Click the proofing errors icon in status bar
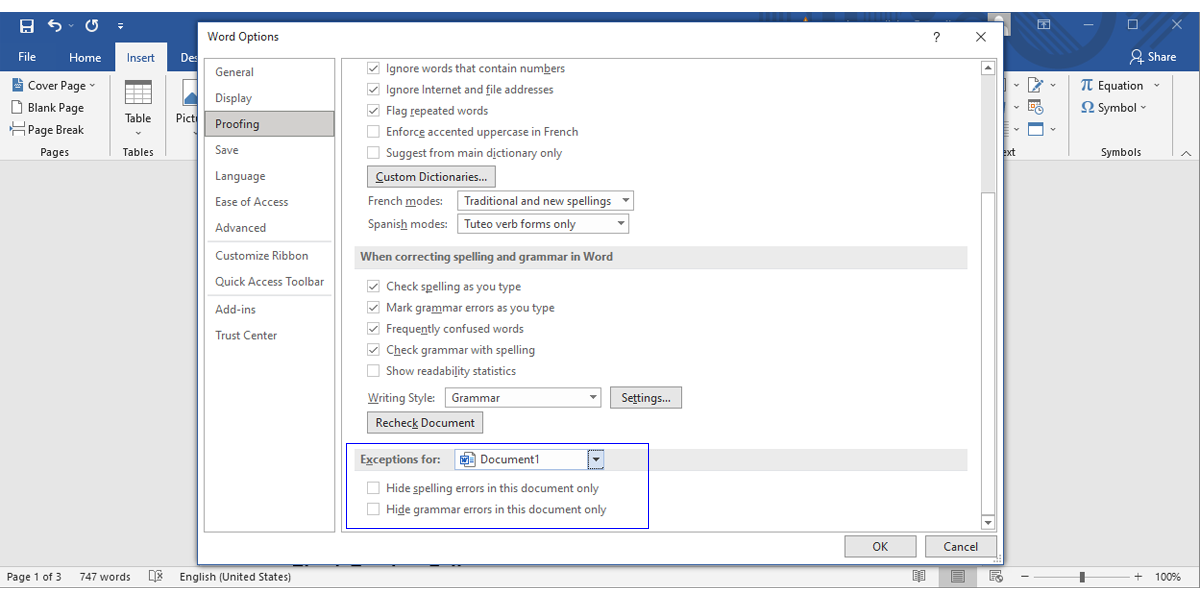The image size is (1200, 600). click(156, 577)
